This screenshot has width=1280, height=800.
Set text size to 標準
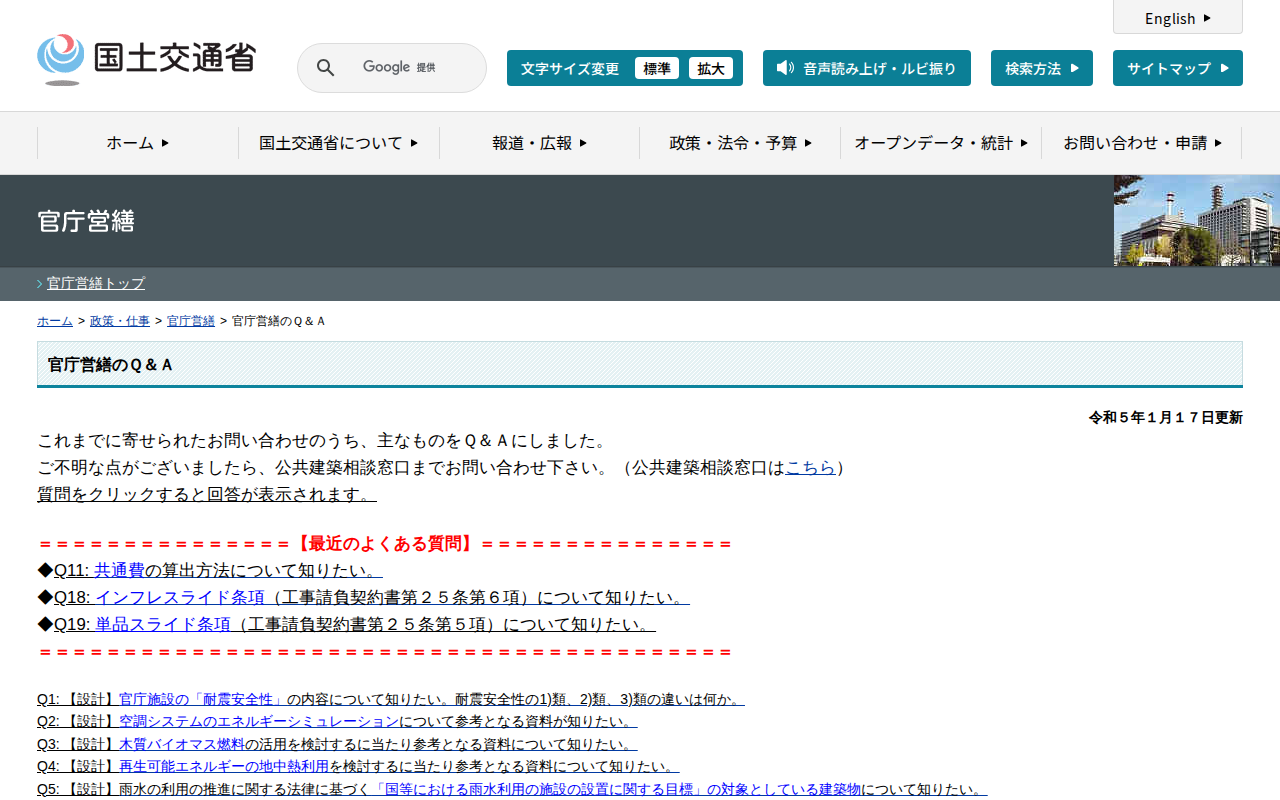tap(656, 68)
